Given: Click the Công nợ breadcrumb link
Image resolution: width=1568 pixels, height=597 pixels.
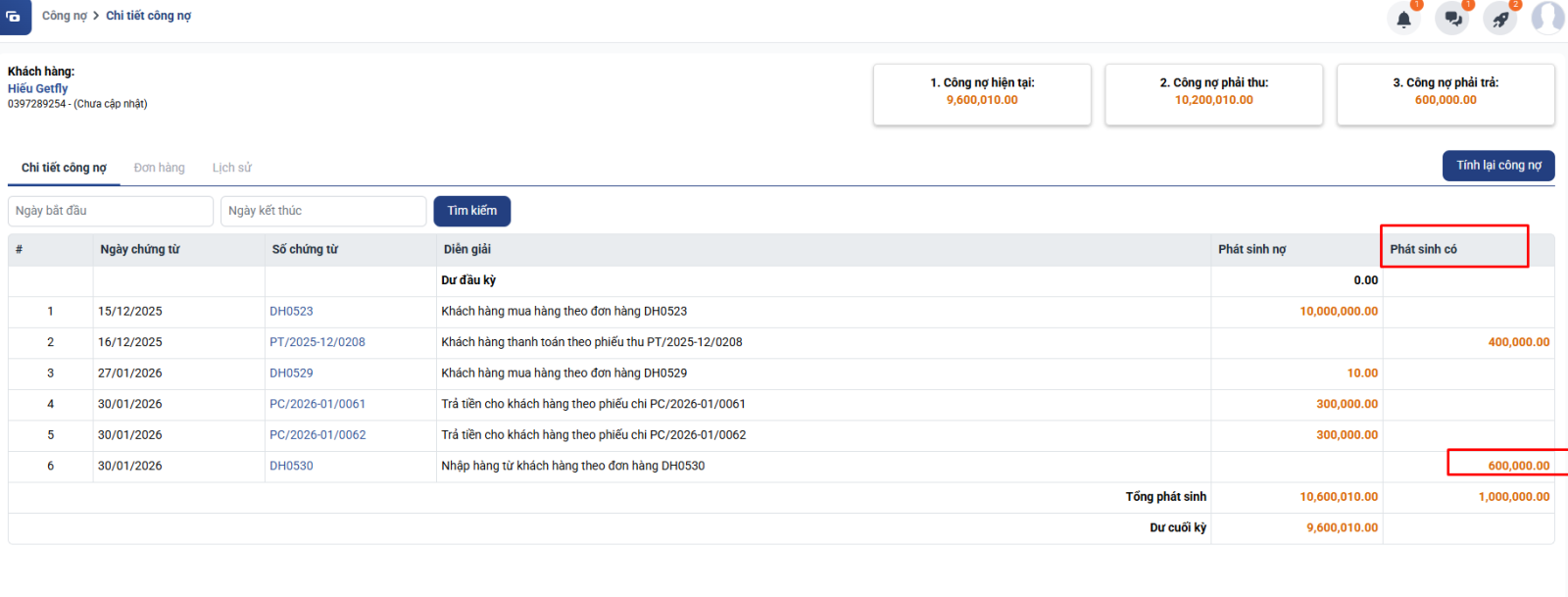Looking at the screenshot, I should pyautogui.click(x=64, y=16).
